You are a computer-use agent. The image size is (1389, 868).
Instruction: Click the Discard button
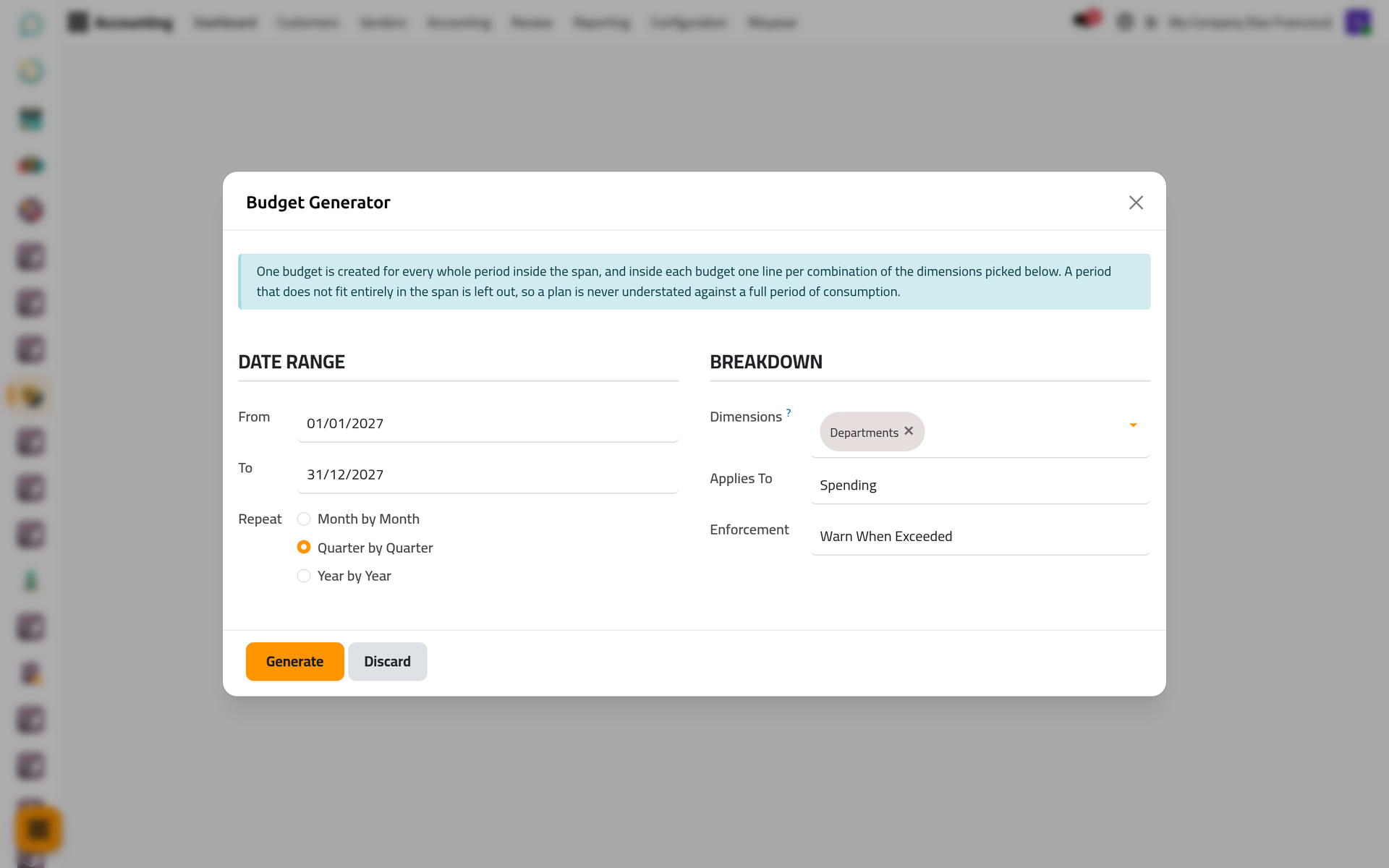click(x=387, y=662)
